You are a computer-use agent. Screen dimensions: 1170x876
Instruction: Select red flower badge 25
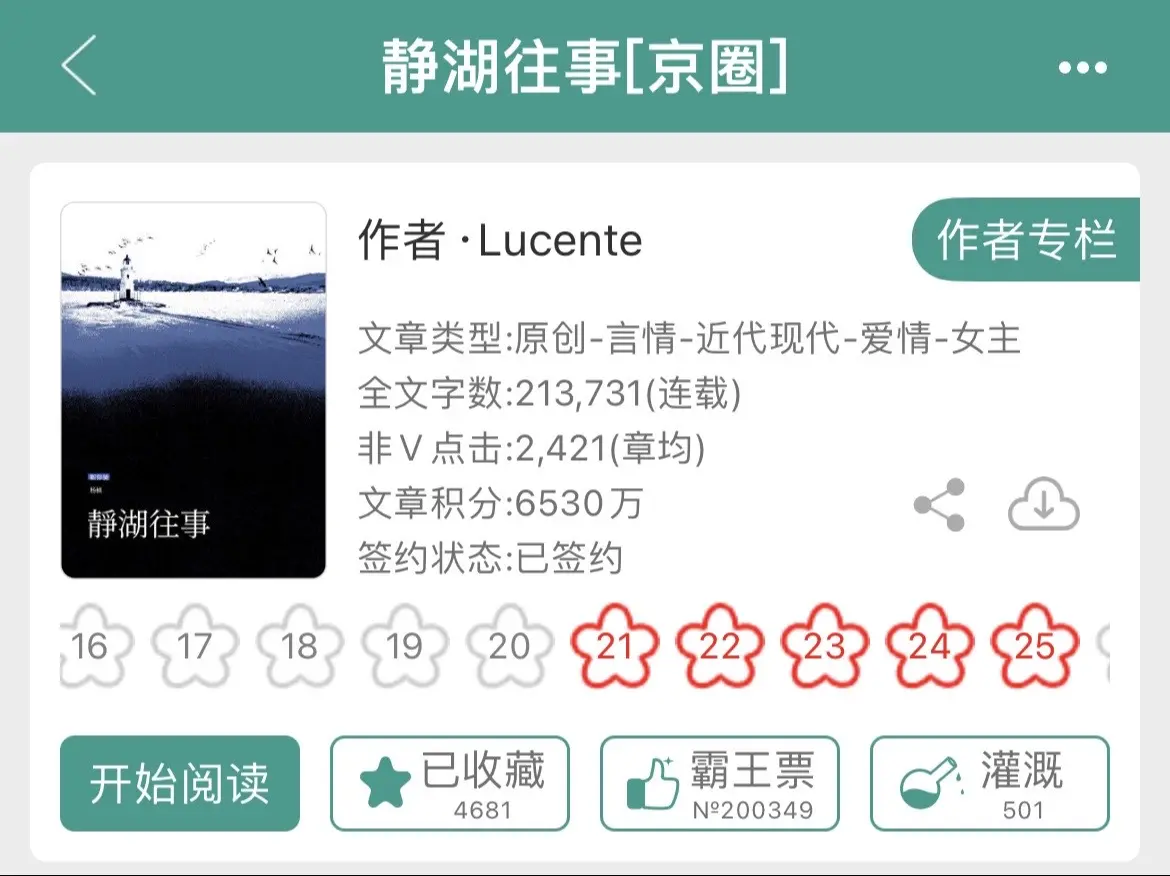[1035, 646]
